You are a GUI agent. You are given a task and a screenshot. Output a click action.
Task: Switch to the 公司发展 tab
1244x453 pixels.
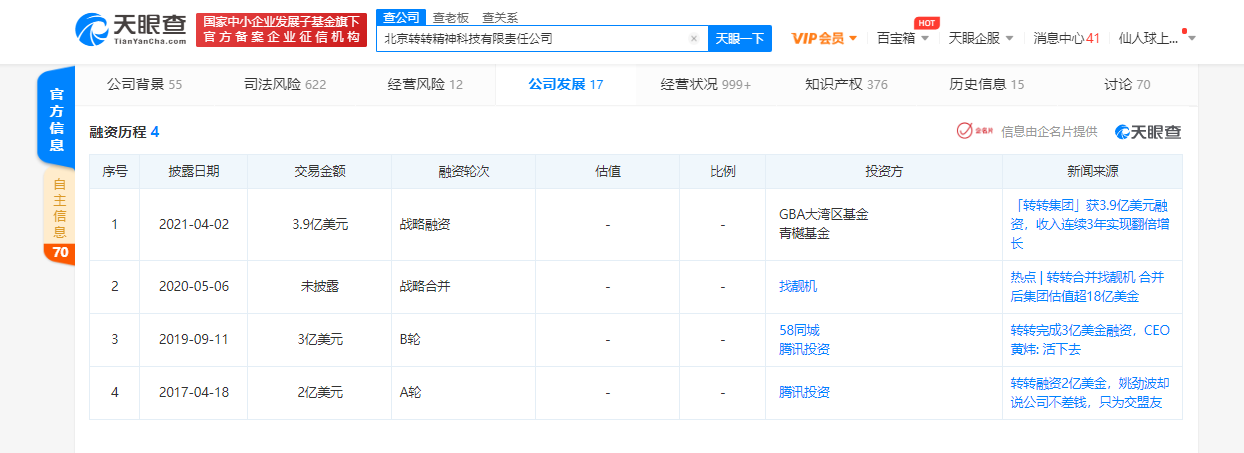(566, 85)
